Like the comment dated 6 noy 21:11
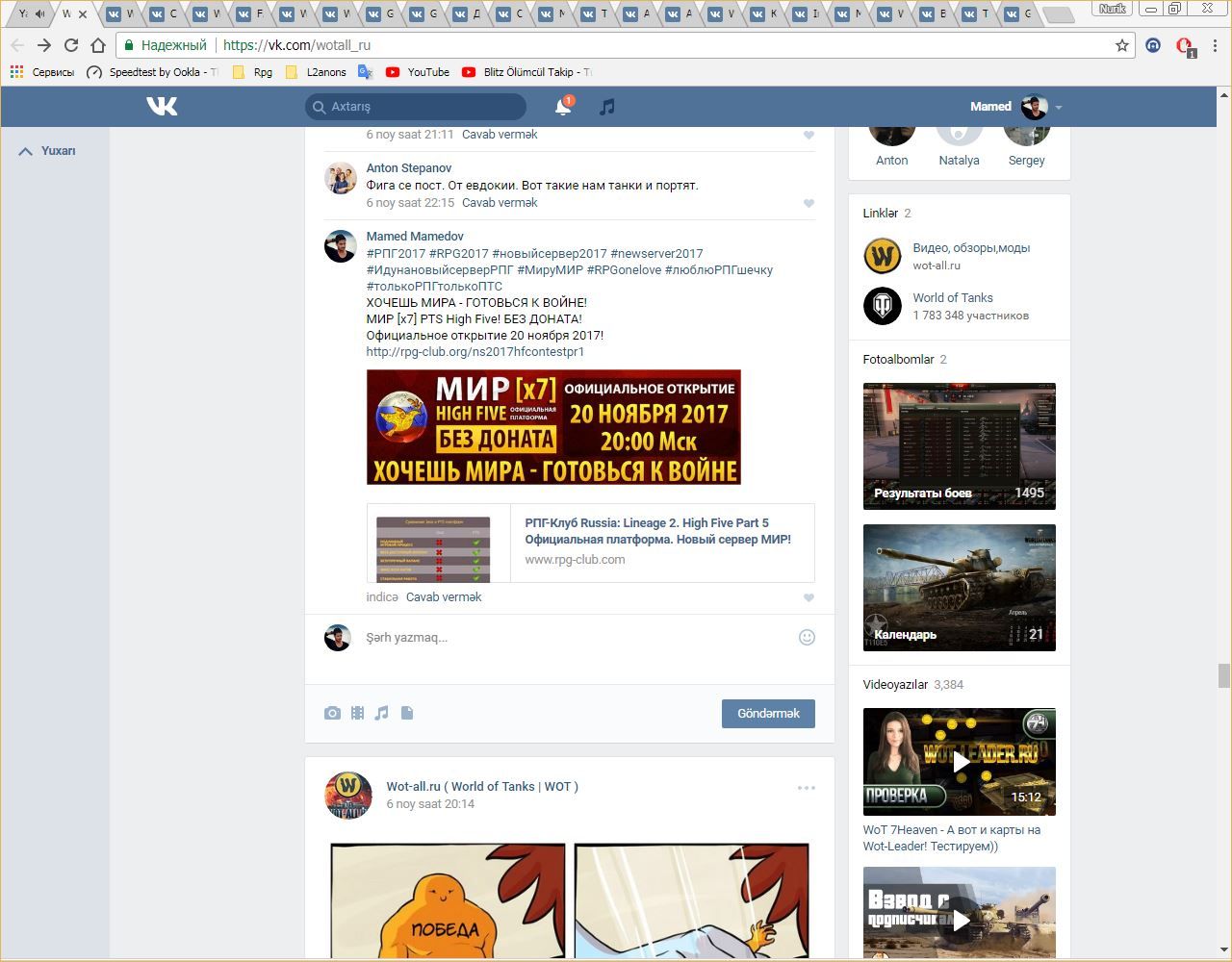Image resolution: width=1232 pixels, height=962 pixels. (808, 135)
